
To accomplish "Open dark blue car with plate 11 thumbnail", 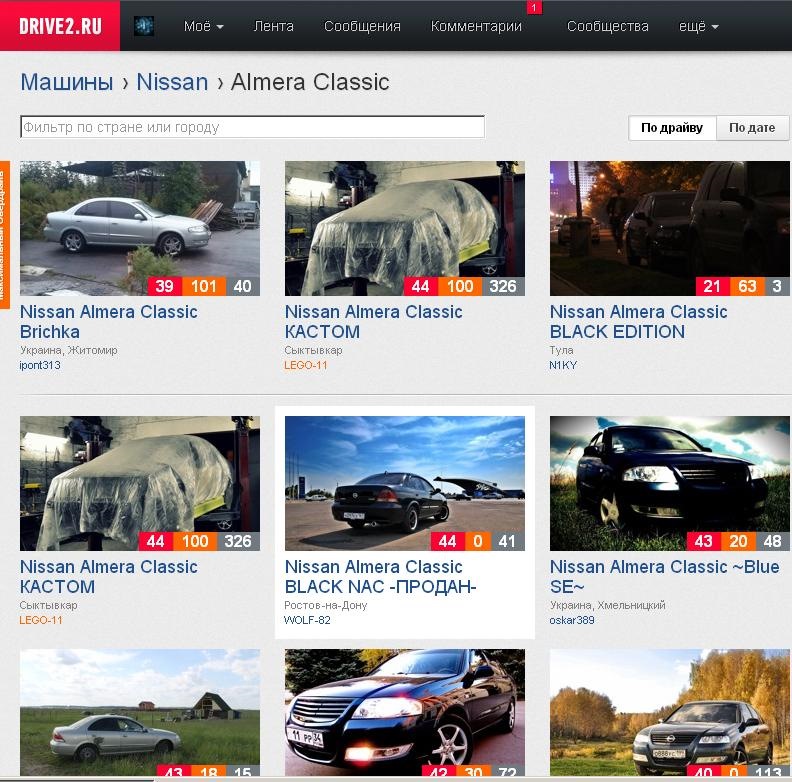I will [405, 712].
